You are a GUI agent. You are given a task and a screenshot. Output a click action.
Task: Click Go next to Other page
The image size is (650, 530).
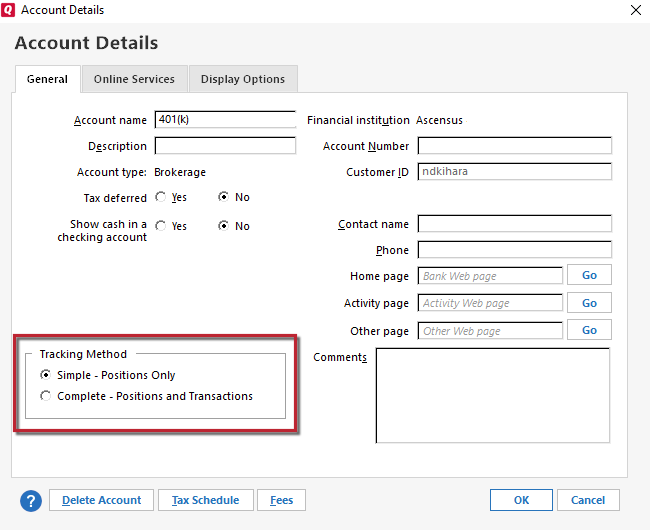pos(589,330)
